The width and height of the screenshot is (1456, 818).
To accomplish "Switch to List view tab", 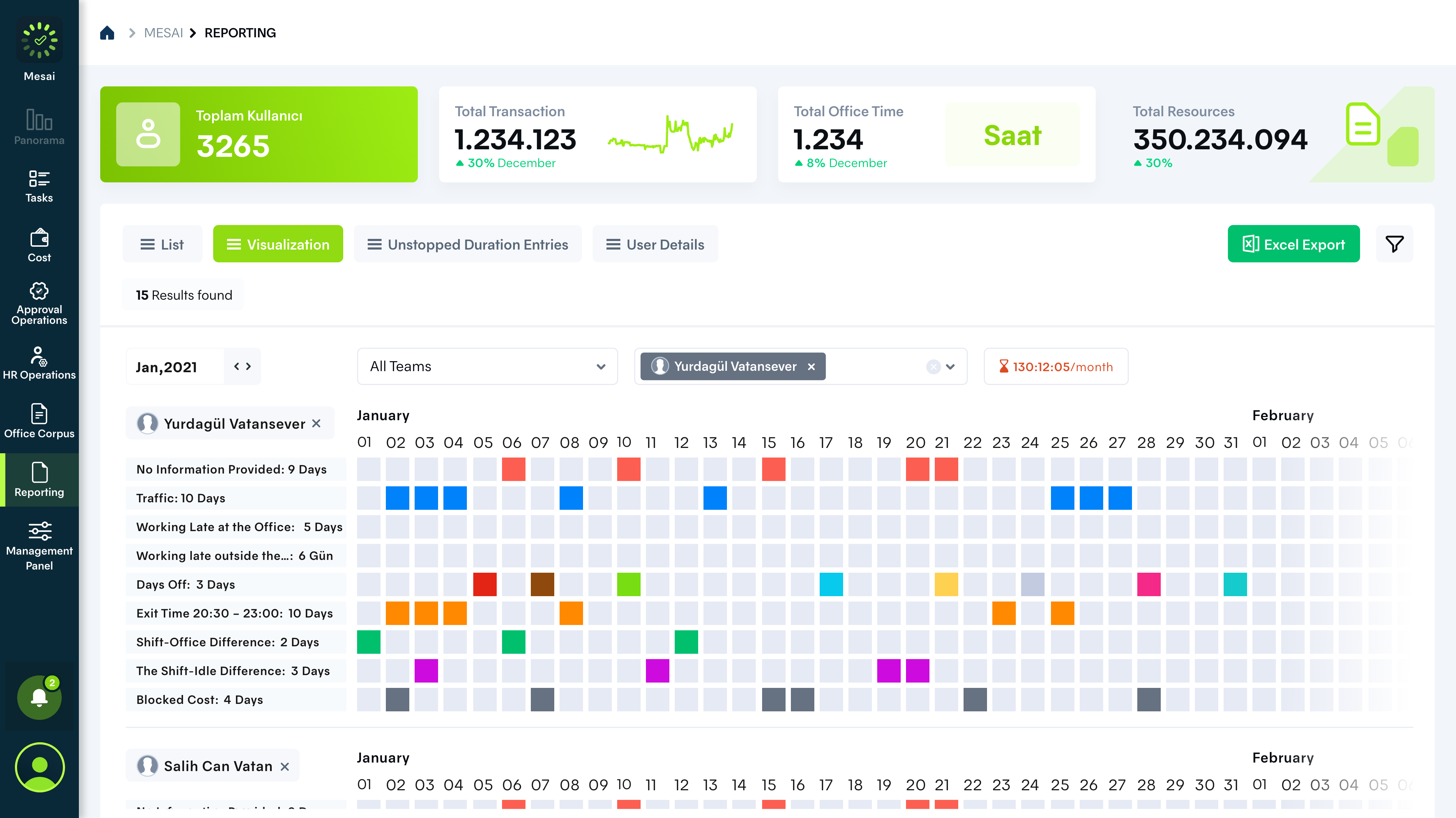I will (x=162, y=244).
